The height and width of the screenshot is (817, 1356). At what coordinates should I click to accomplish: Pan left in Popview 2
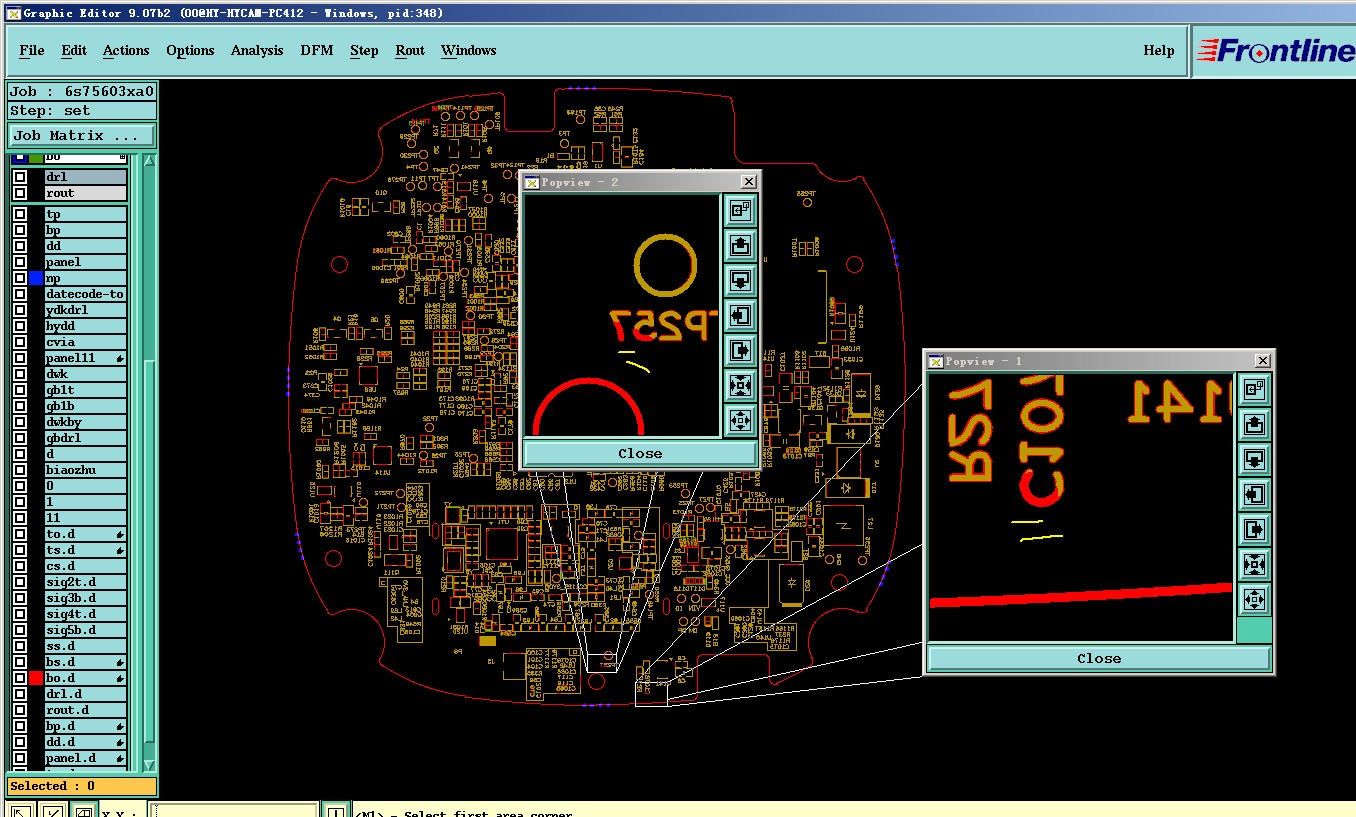tap(740, 316)
